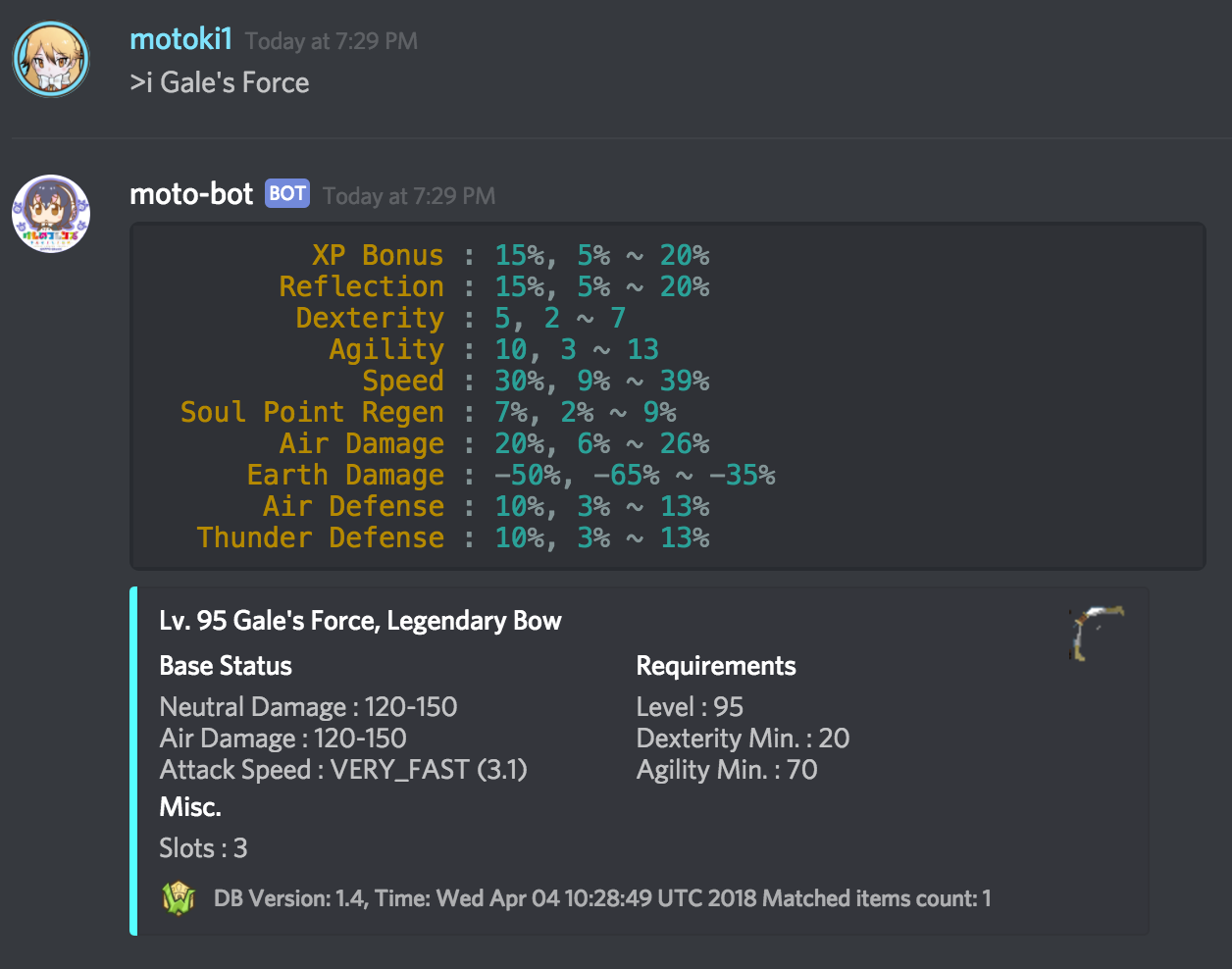The image size is (1232, 969).
Task: Open the moto-bot username profile
Action: coord(191,194)
